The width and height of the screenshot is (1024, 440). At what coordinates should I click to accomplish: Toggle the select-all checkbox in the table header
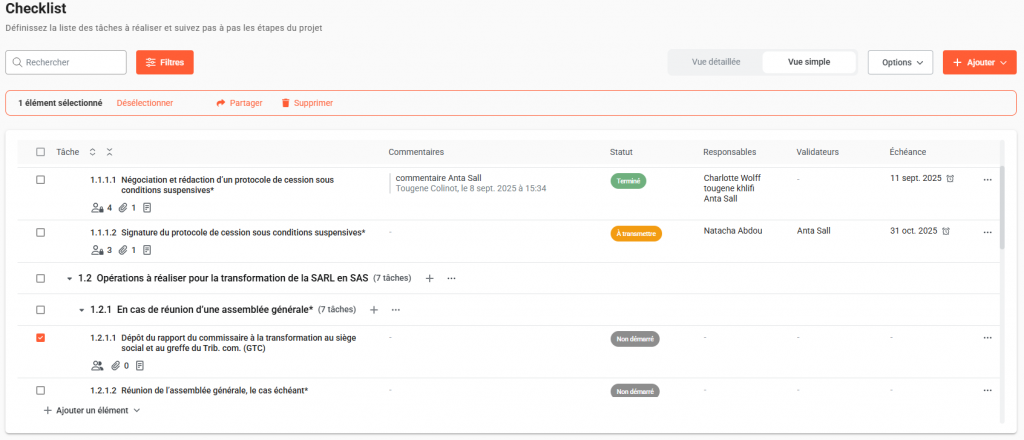click(x=40, y=152)
